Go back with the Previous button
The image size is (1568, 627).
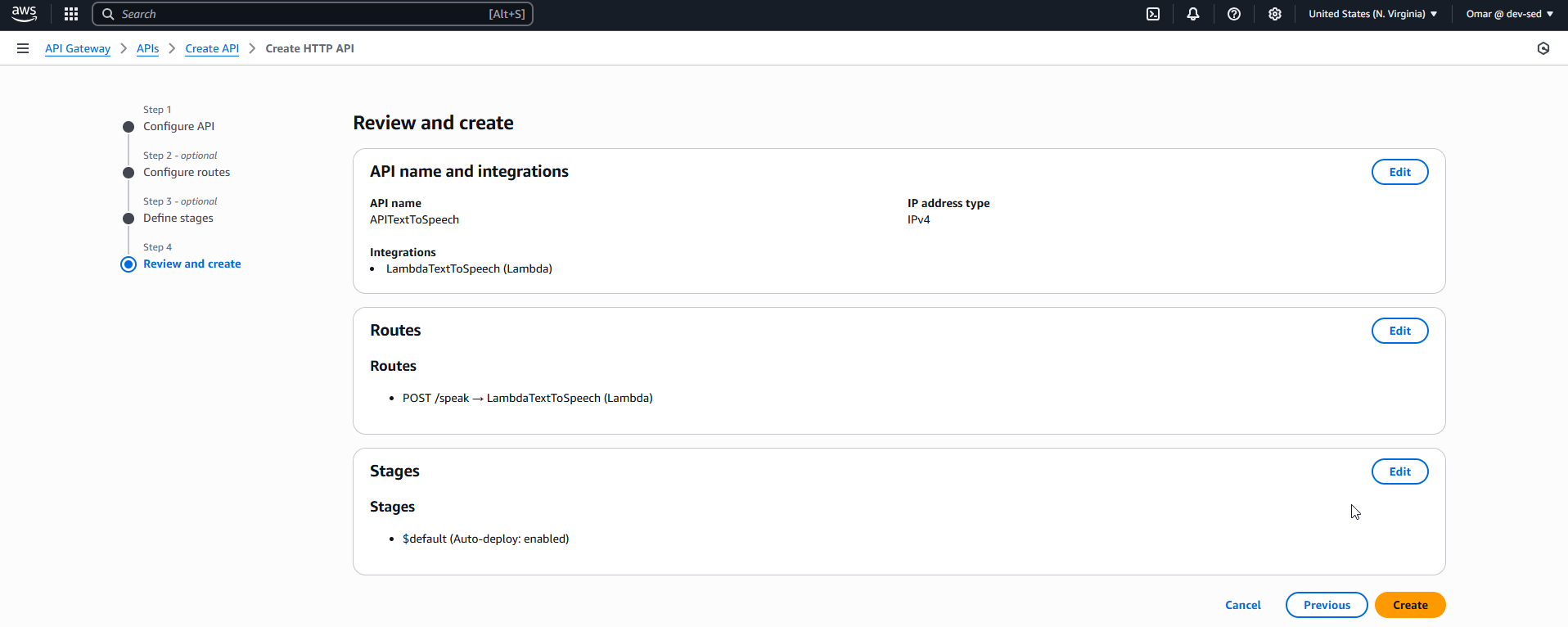(1327, 605)
